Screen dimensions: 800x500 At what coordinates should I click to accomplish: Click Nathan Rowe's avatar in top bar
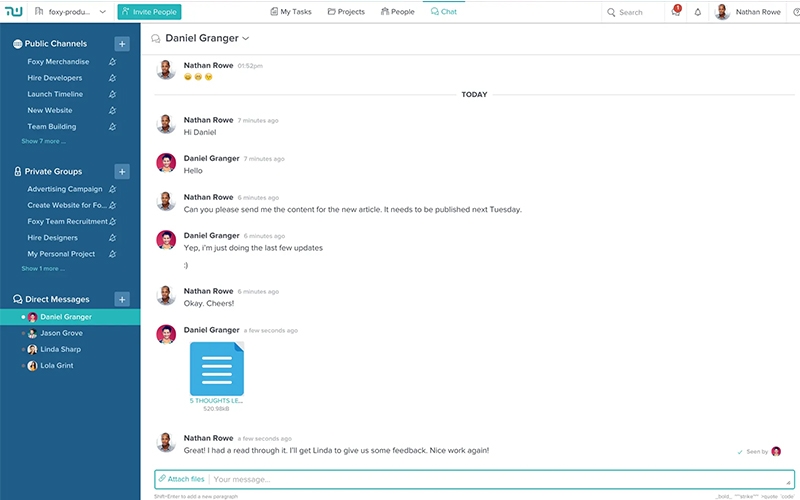pos(722,12)
